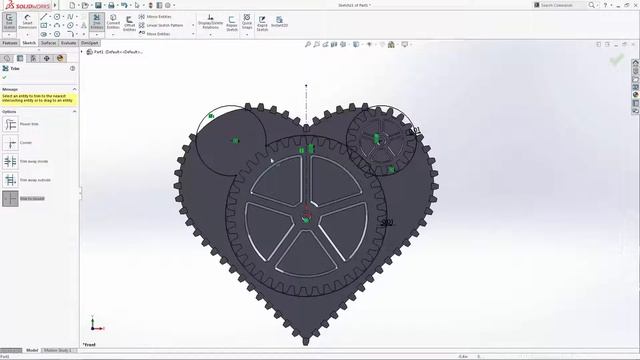Click Mirror Entities in the ribbon

click(x=155, y=17)
